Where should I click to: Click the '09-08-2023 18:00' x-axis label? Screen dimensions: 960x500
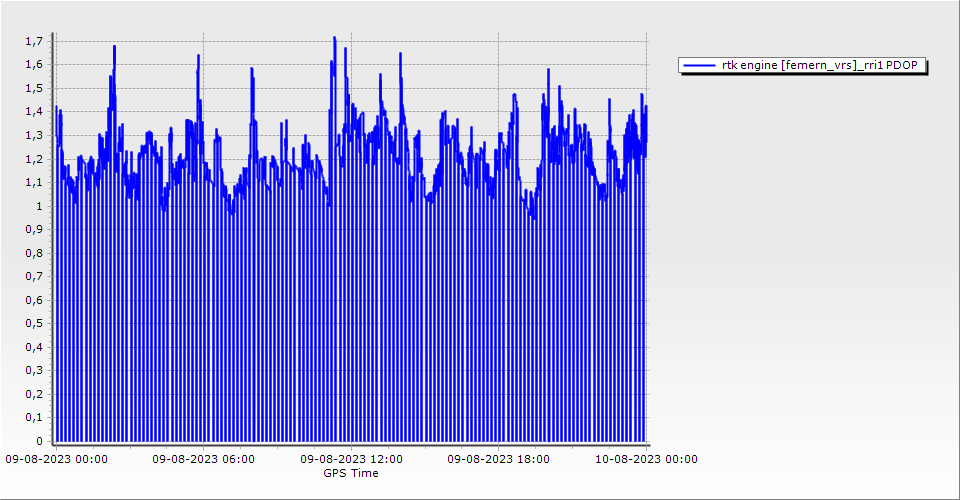[x=498, y=460]
